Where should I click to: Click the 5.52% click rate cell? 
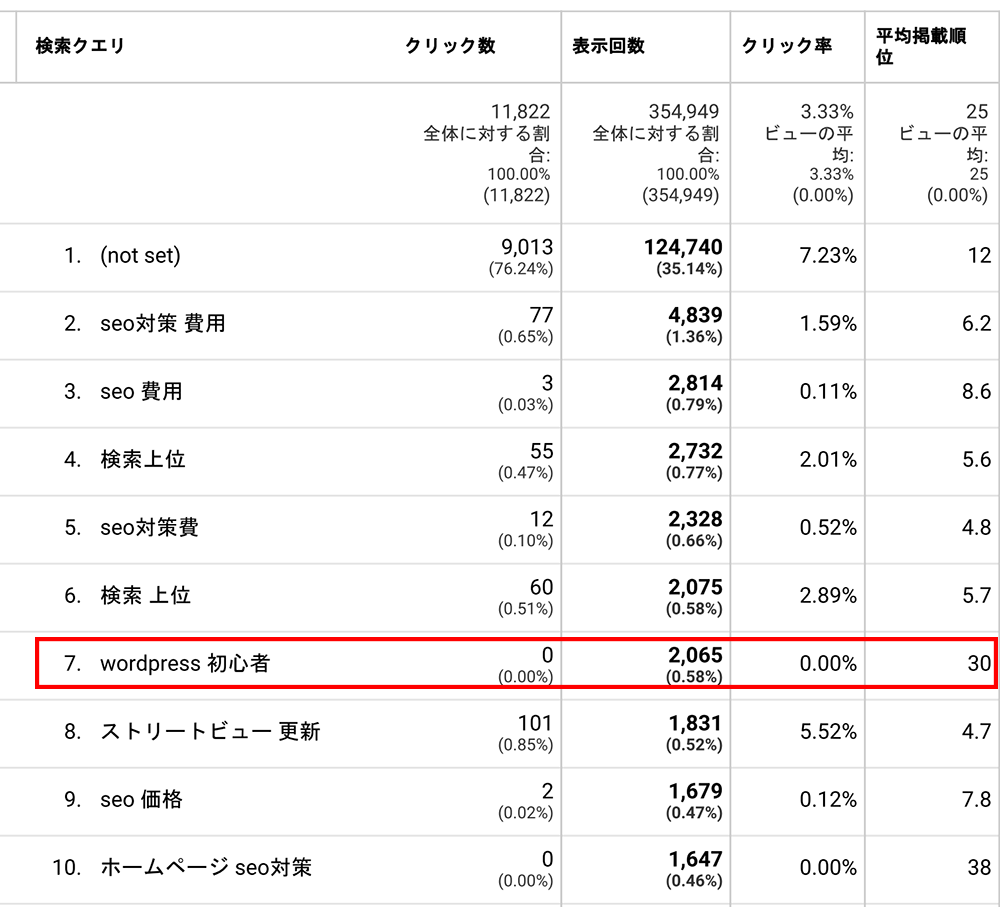point(828,732)
